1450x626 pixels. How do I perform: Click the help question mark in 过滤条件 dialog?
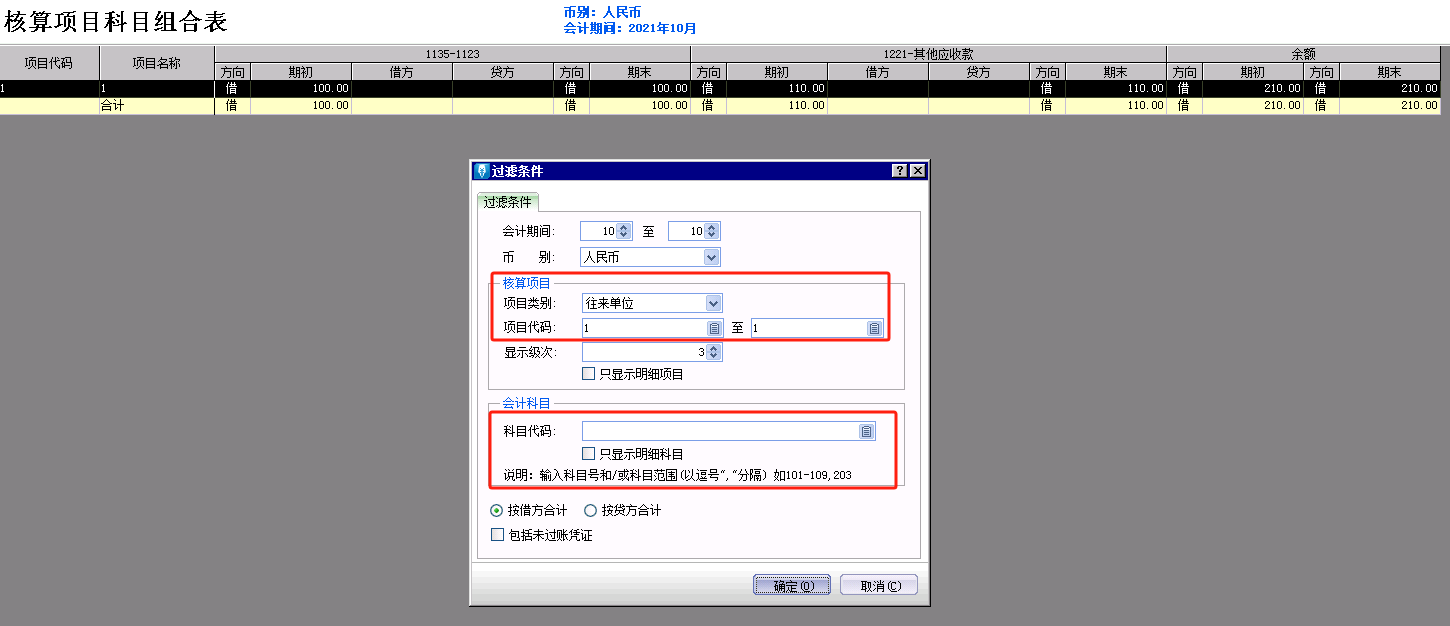900,171
